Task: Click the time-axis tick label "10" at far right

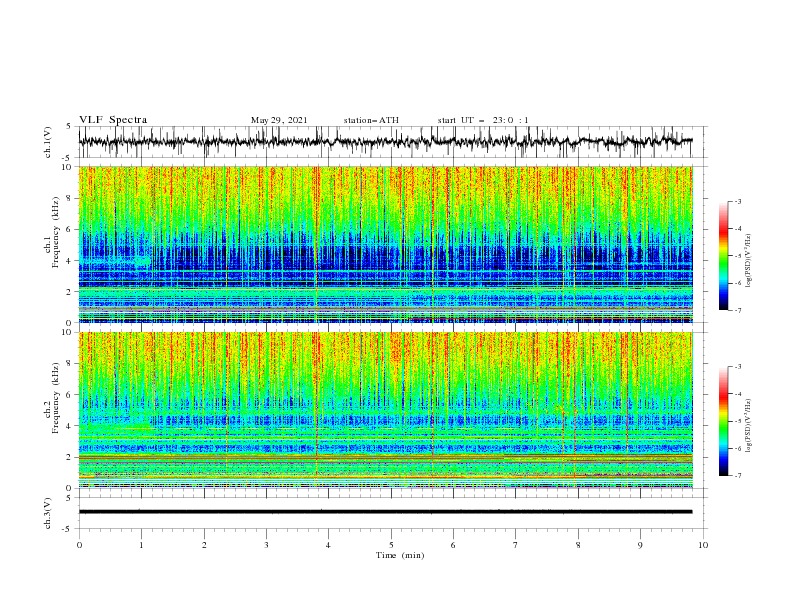Action: (x=703, y=545)
